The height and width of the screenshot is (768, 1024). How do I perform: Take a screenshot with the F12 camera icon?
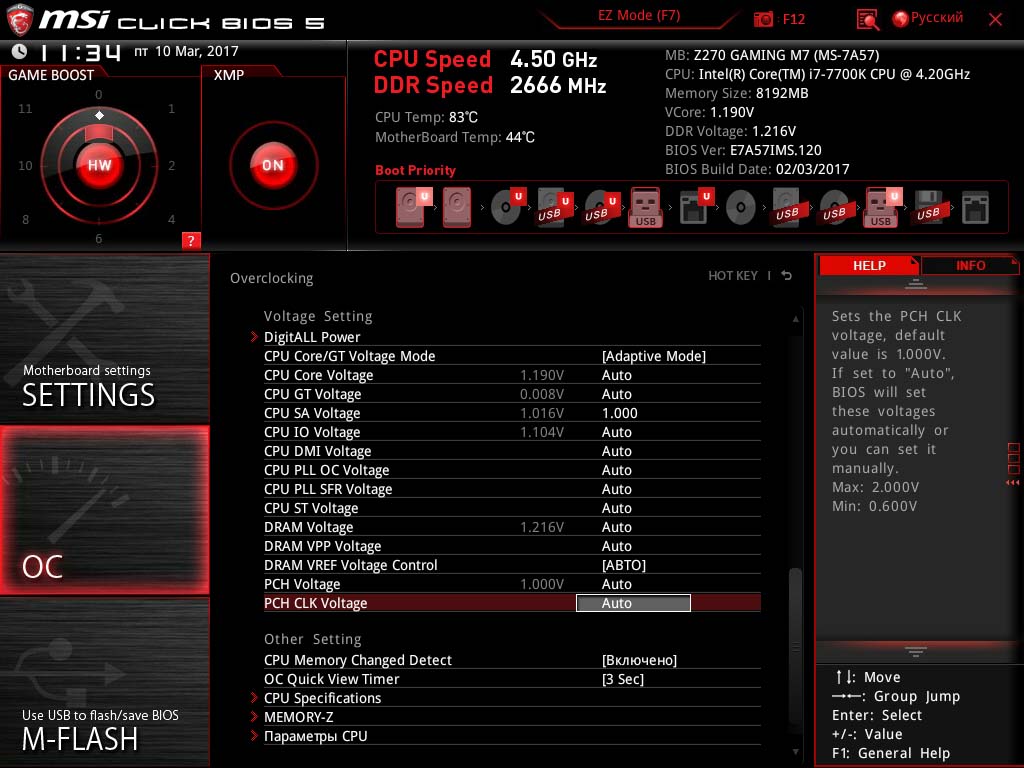pyautogui.click(x=763, y=19)
